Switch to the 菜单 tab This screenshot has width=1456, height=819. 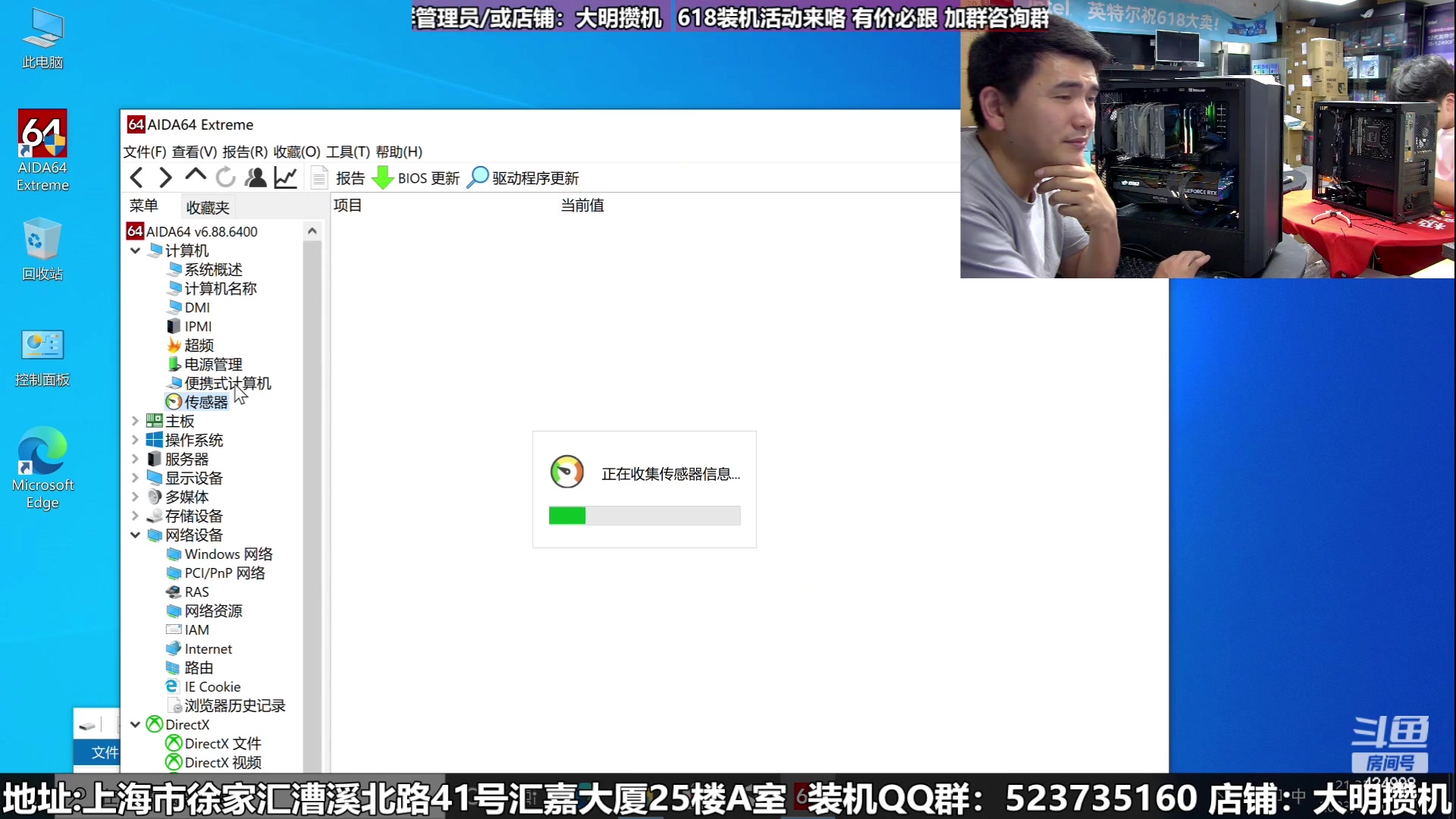point(143,206)
